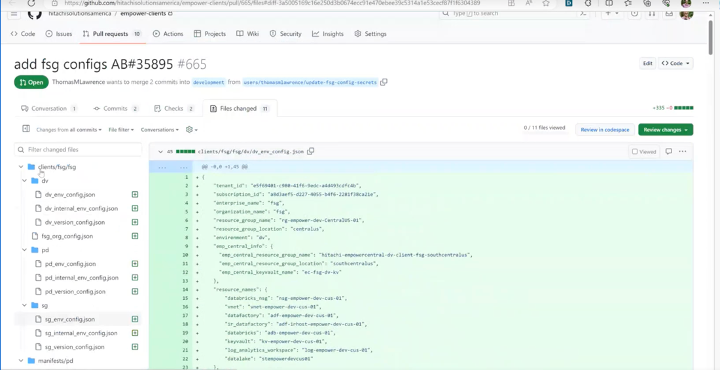Refresh the browser page
Viewport: 720px width, 370px height.
31,3
